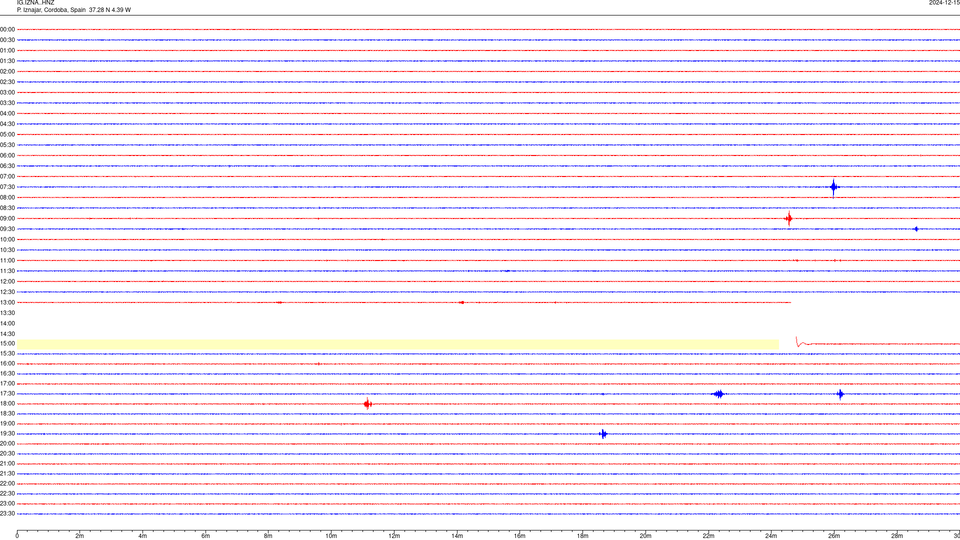Screen dimensions: 960x540
Task: Click the small blue blip on the 11:30 trace
Action: (507, 271)
